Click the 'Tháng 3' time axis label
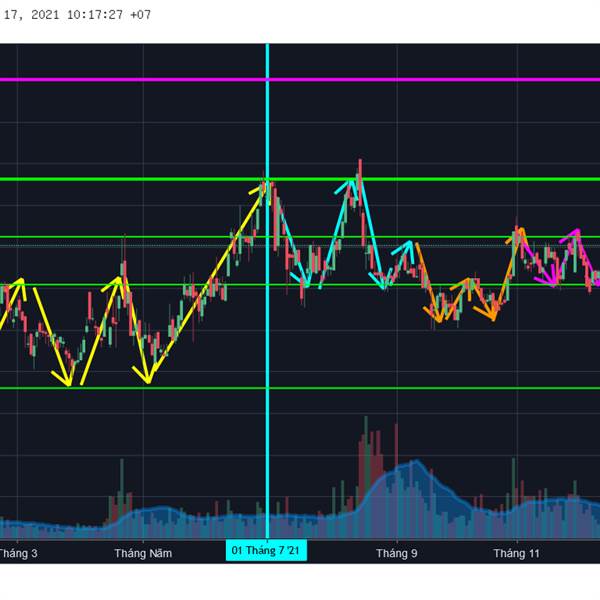 [18, 553]
